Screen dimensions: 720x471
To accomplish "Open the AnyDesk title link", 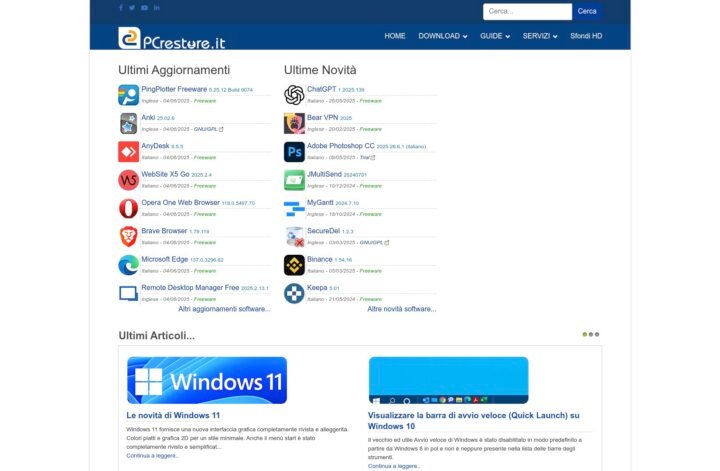I will [x=155, y=146].
